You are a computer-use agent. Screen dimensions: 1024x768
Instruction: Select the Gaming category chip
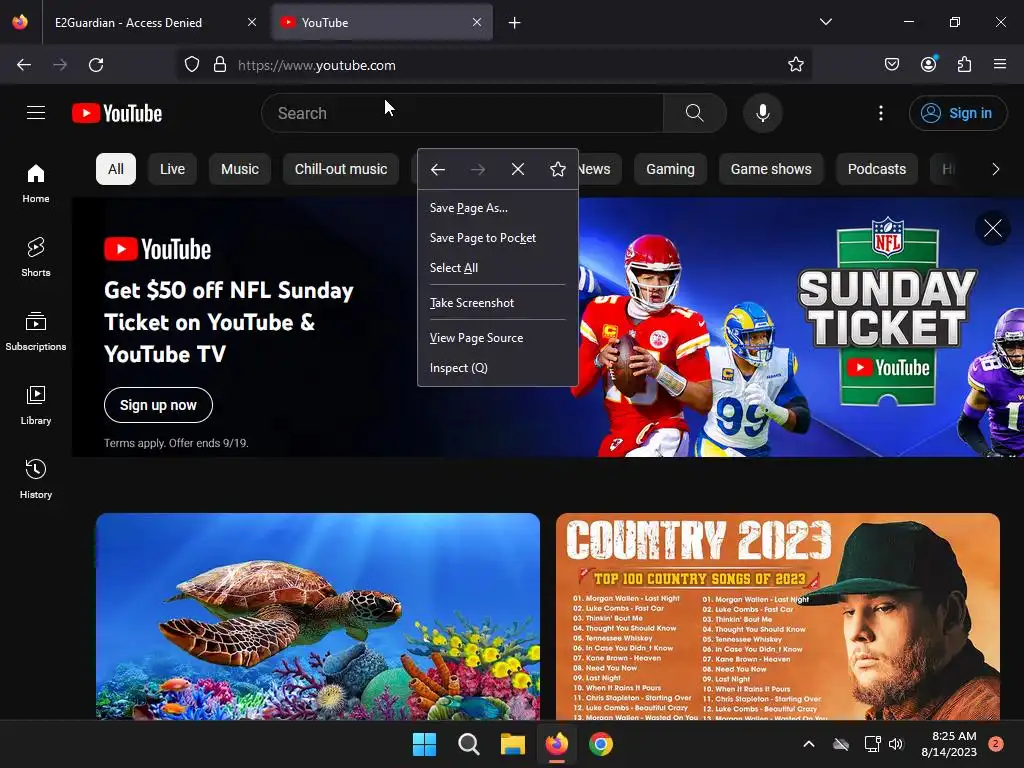point(670,169)
